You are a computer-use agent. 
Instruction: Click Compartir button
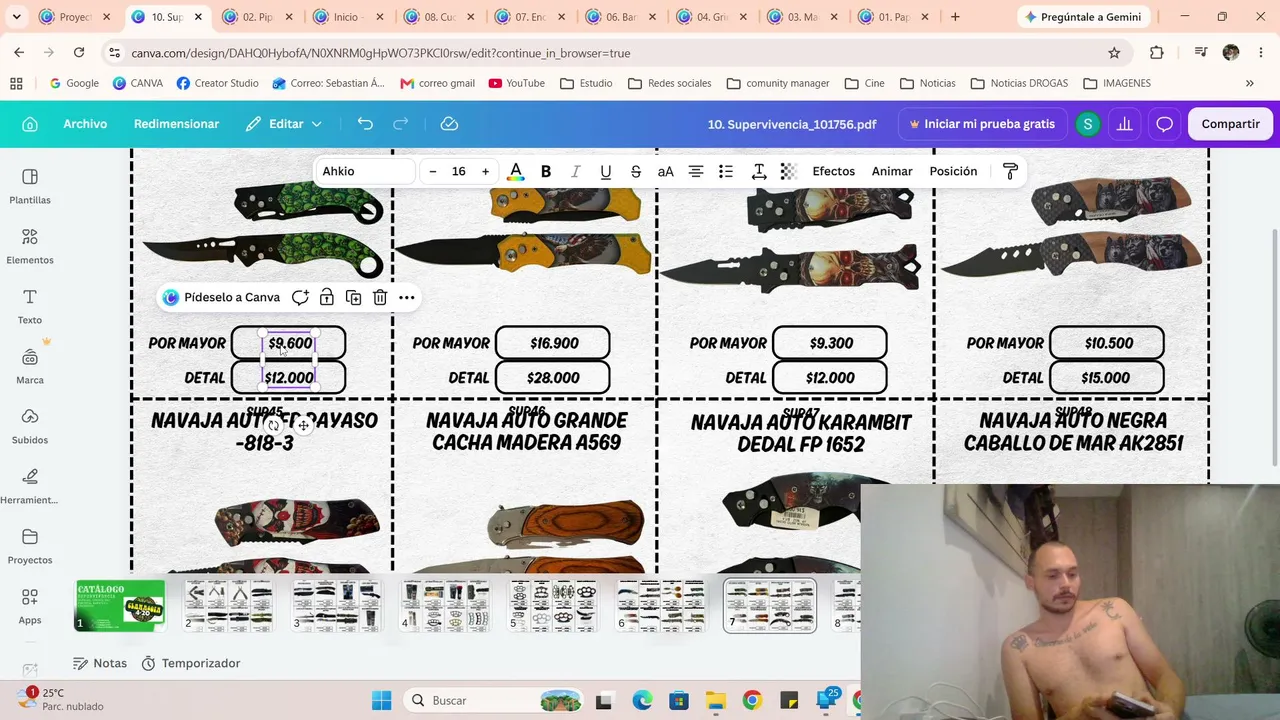pyautogui.click(x=1230, y=124)
